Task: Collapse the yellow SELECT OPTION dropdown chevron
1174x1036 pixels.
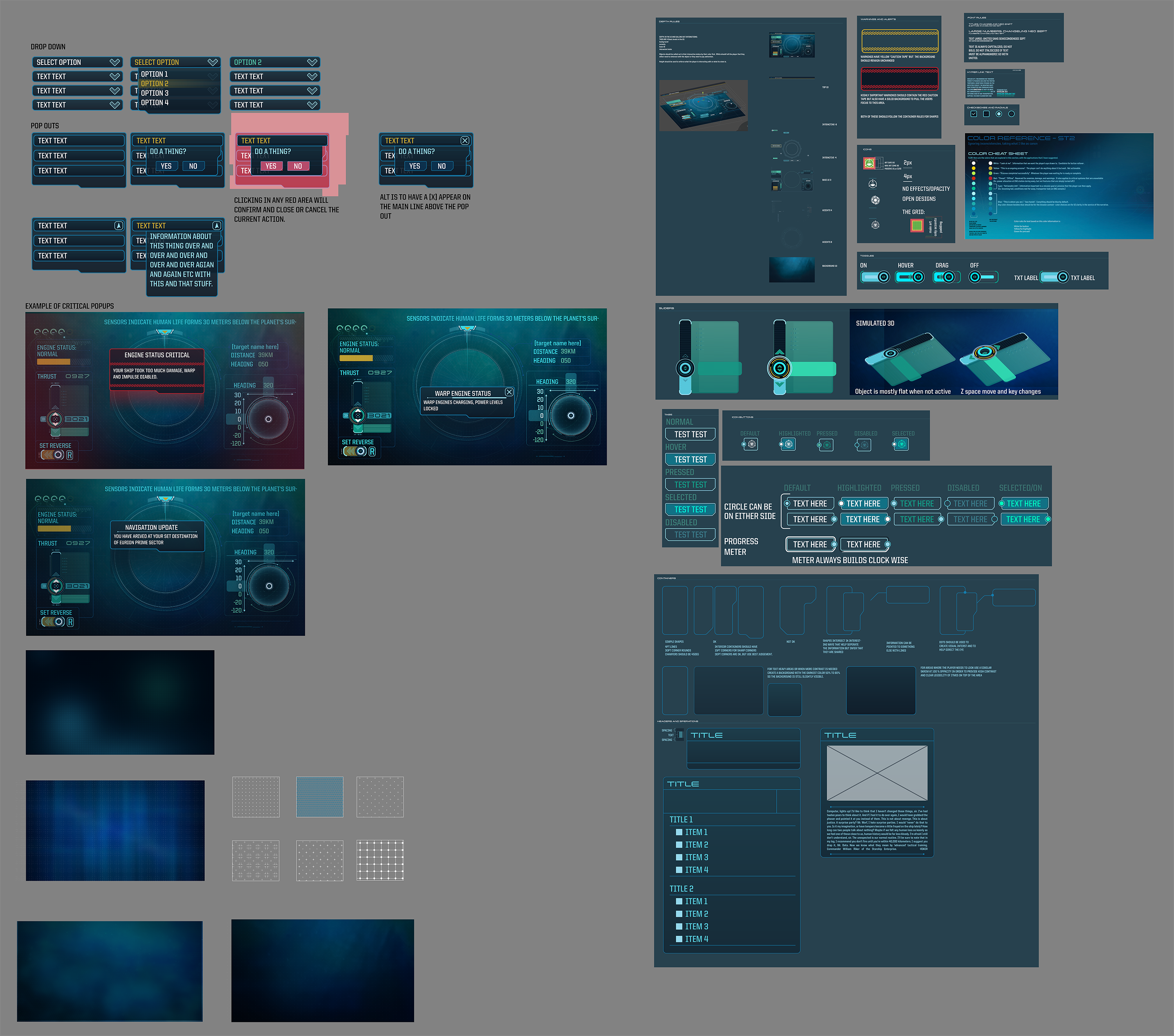Action: click(212, 62)
